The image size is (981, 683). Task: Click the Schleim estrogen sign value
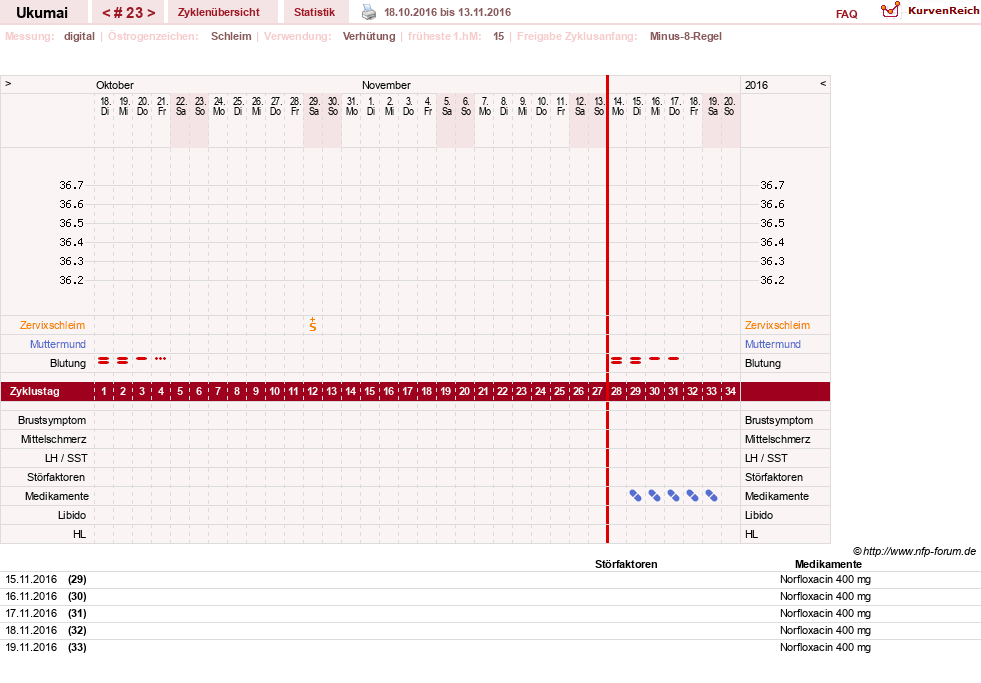[x=231, y=36]
